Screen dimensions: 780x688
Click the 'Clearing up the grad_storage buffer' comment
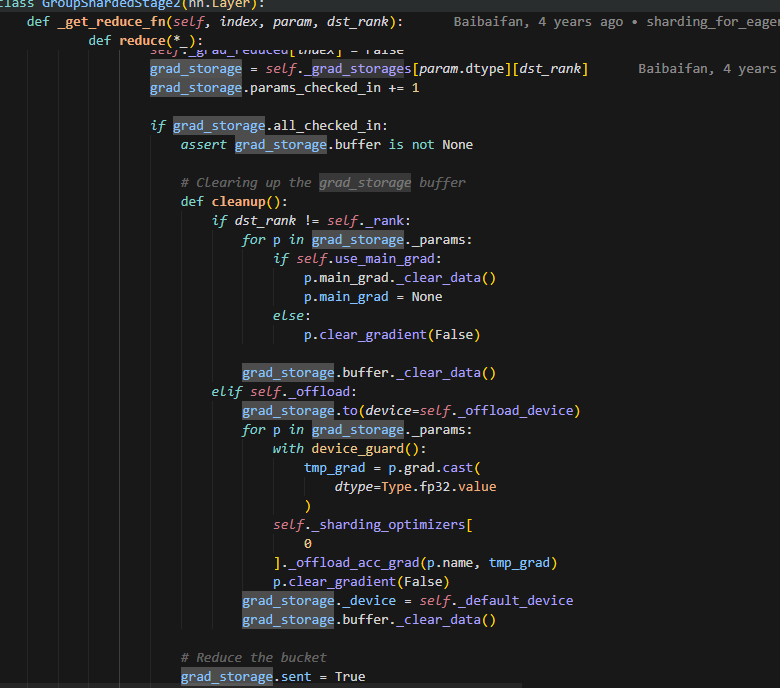point(323,182)
